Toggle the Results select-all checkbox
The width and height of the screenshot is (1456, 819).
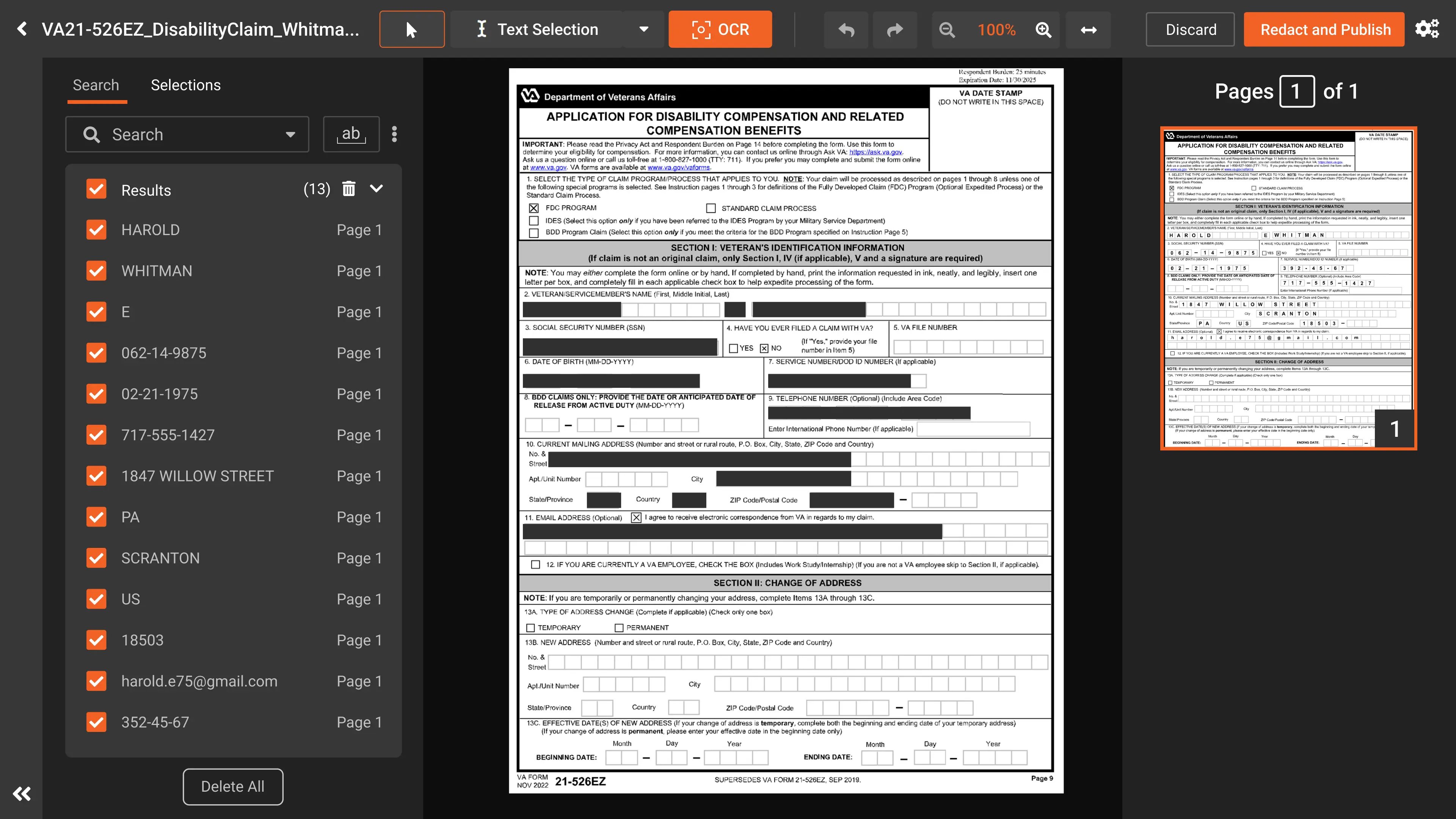(x=97, y=189)
